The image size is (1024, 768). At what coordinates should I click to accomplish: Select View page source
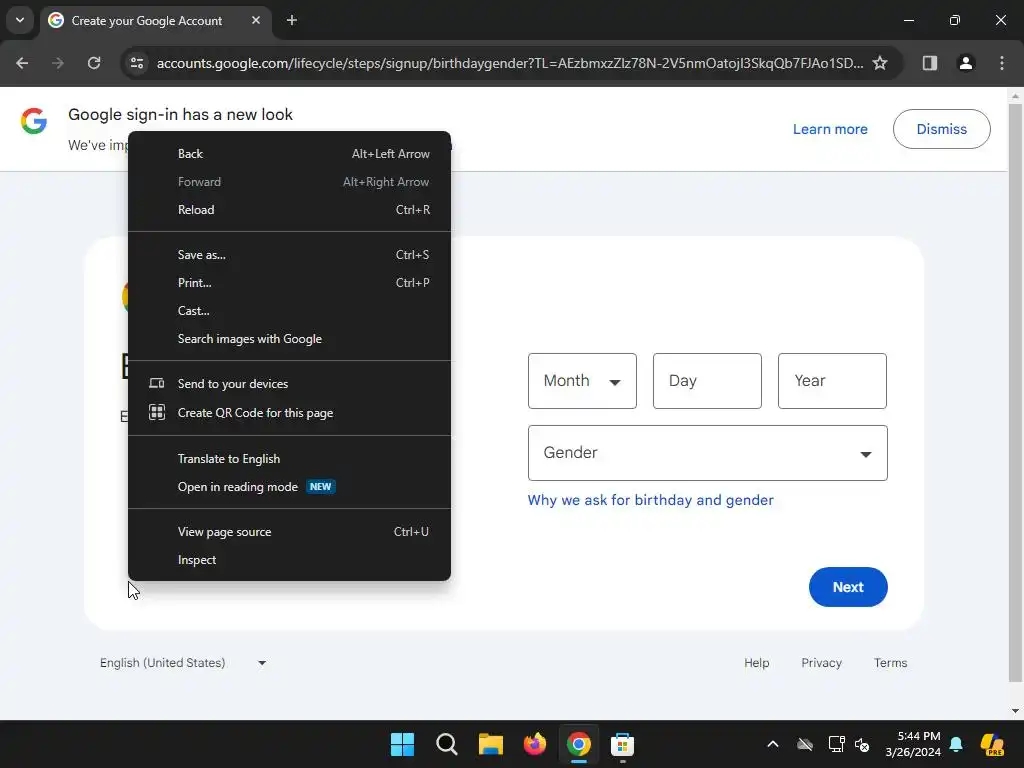coord(289,532)
